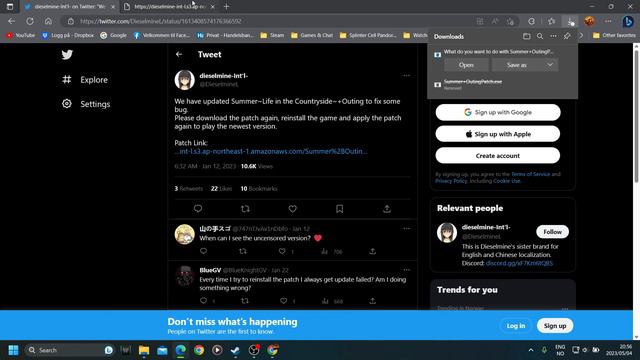Refresh the current page
Viewport: 640px width, 360px height.
pyautogui.click(x=30, y=21)
